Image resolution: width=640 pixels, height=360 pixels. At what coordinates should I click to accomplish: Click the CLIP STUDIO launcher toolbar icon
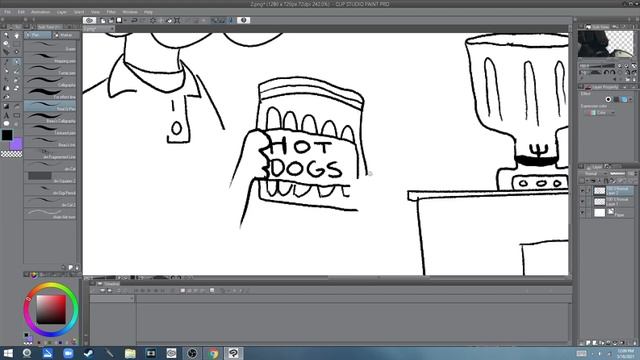[89, 20]
